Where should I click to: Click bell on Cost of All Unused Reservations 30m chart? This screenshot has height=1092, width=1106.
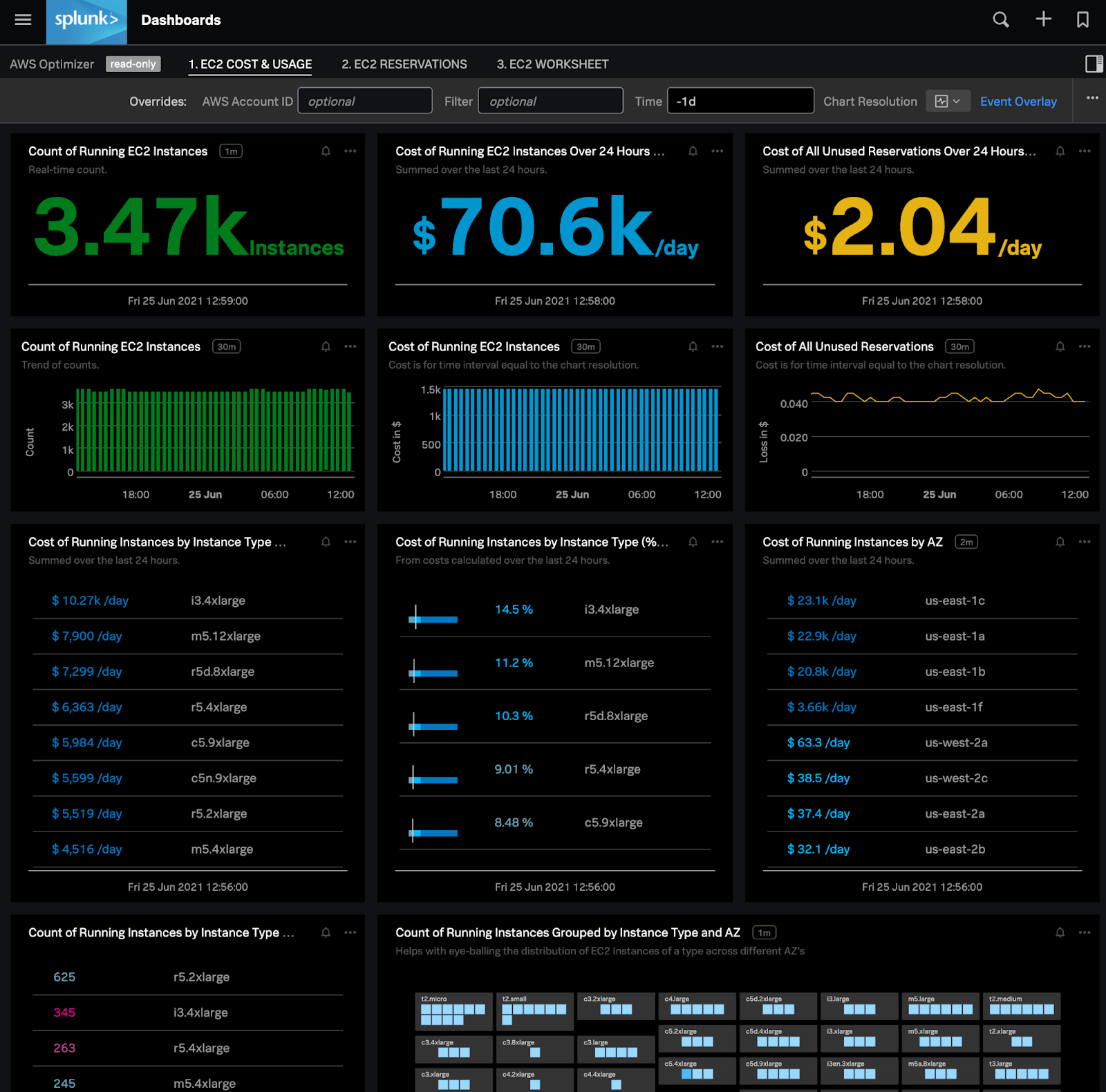pos(1060,347)
